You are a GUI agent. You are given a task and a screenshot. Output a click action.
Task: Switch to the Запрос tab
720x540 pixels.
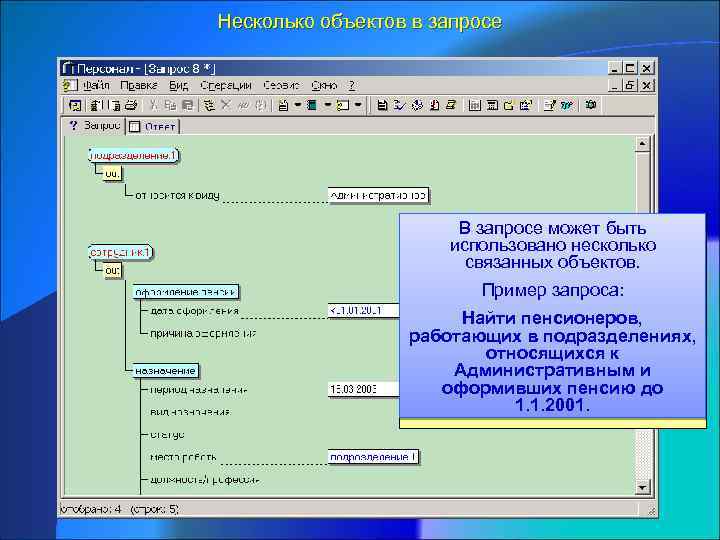coord(95,125)
